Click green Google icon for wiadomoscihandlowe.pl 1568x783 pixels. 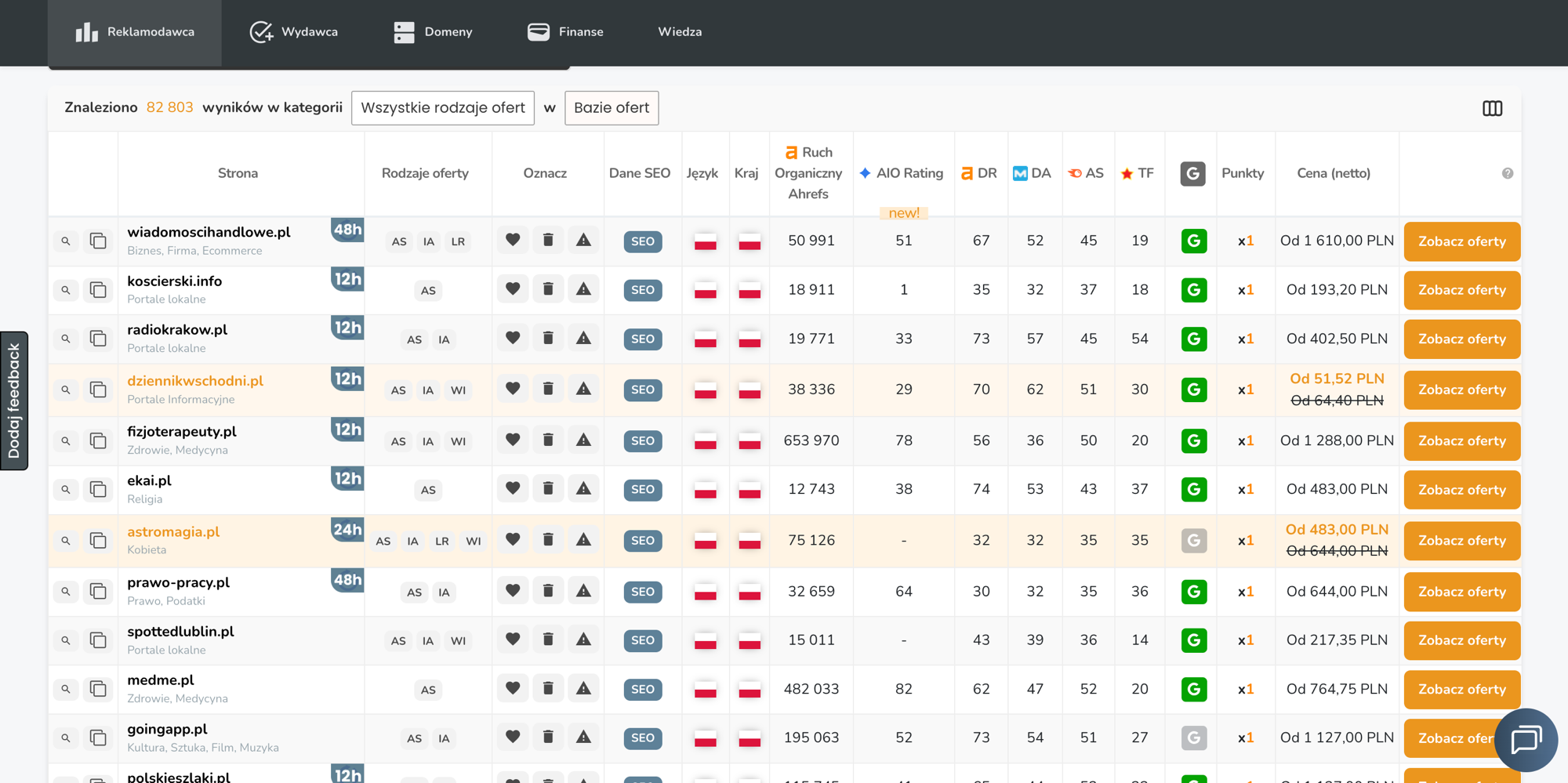point(1193,241)
